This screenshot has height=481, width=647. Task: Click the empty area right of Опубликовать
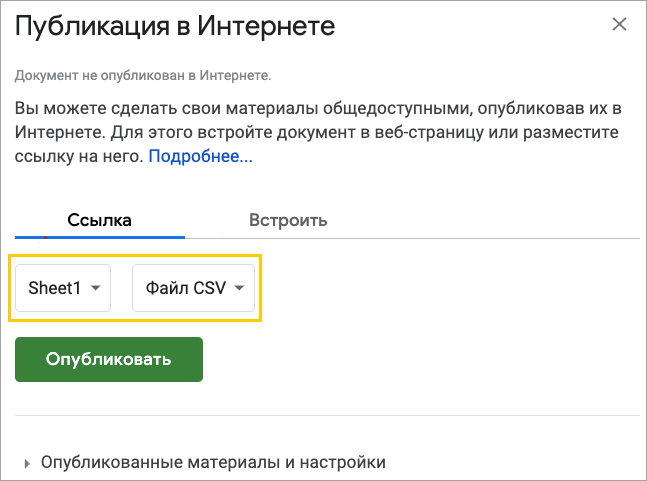click(420, 359)
